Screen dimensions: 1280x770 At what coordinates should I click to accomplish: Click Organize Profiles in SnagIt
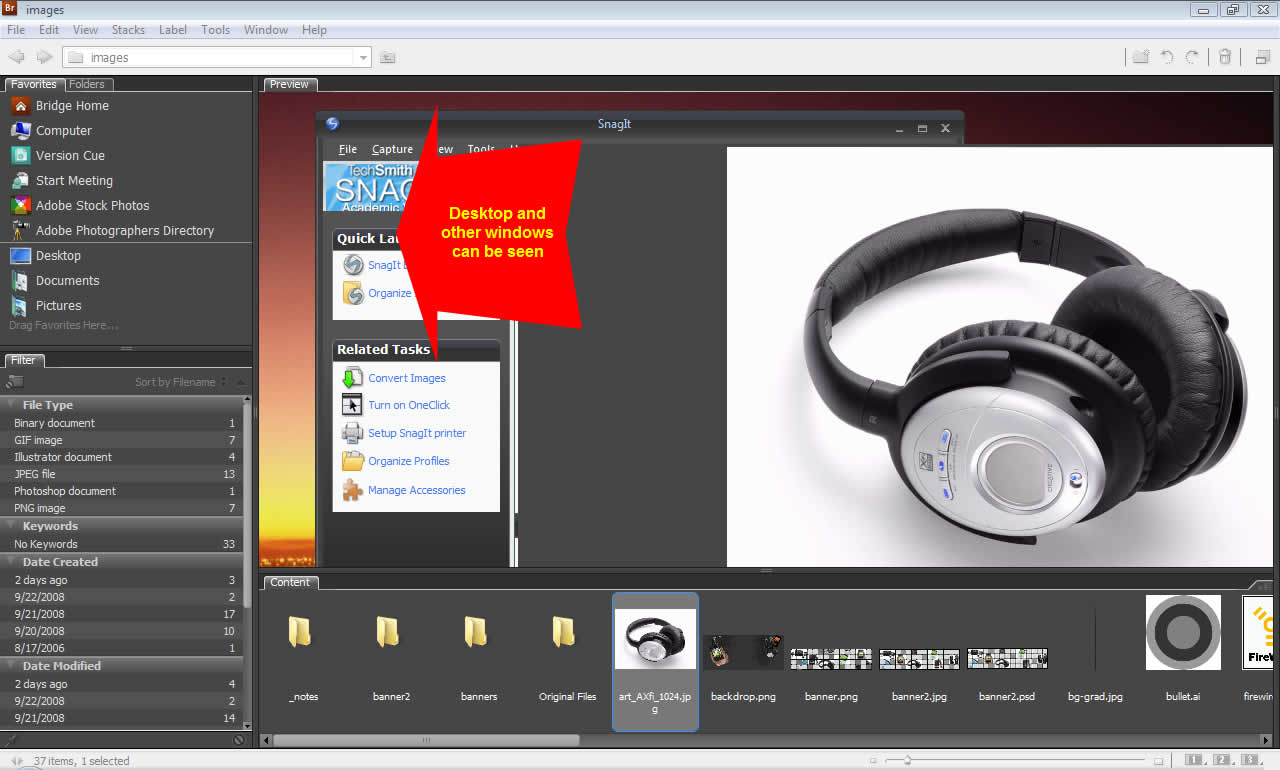[409, 461]
